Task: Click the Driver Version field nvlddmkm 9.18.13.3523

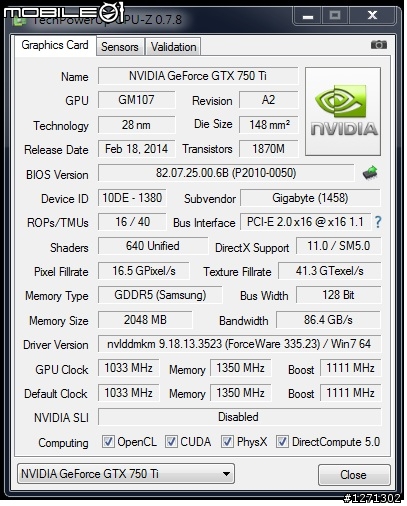Action: (x=239, y=344)
